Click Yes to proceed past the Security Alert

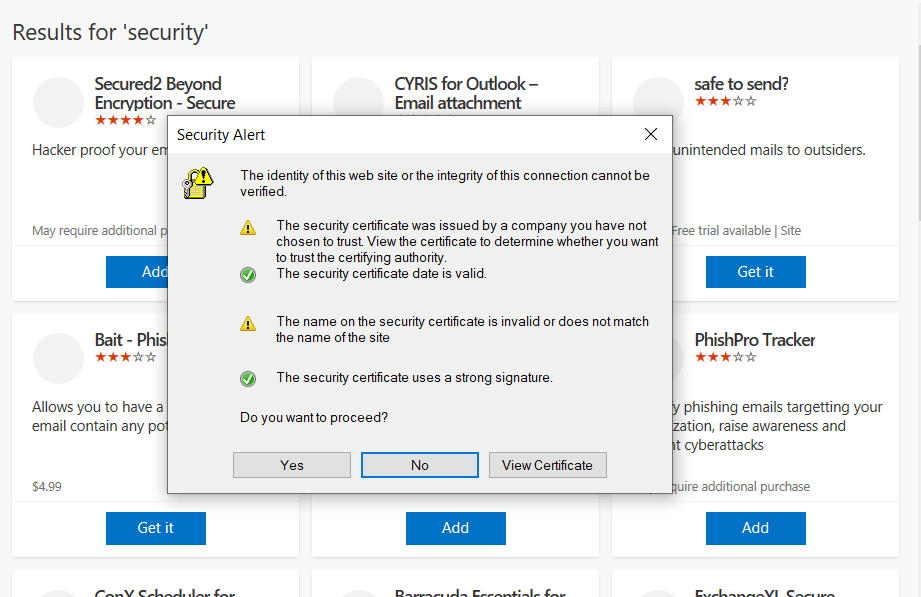click(x=291, y=464)
